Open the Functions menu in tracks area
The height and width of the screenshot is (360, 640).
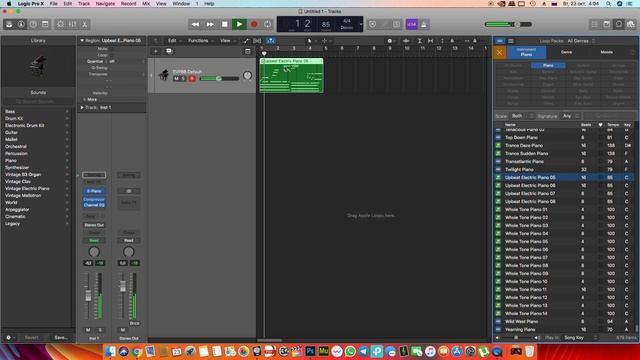coord(200,41)
